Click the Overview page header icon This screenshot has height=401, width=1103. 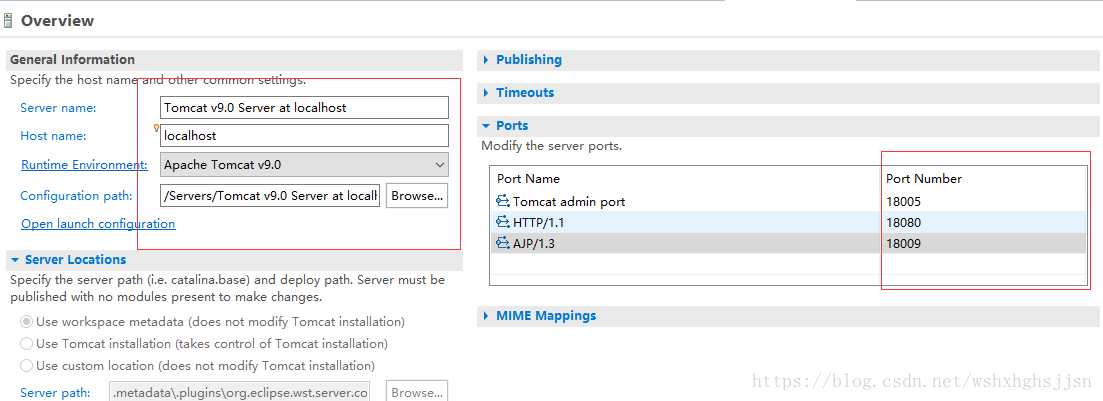click(x=9, y=20)
